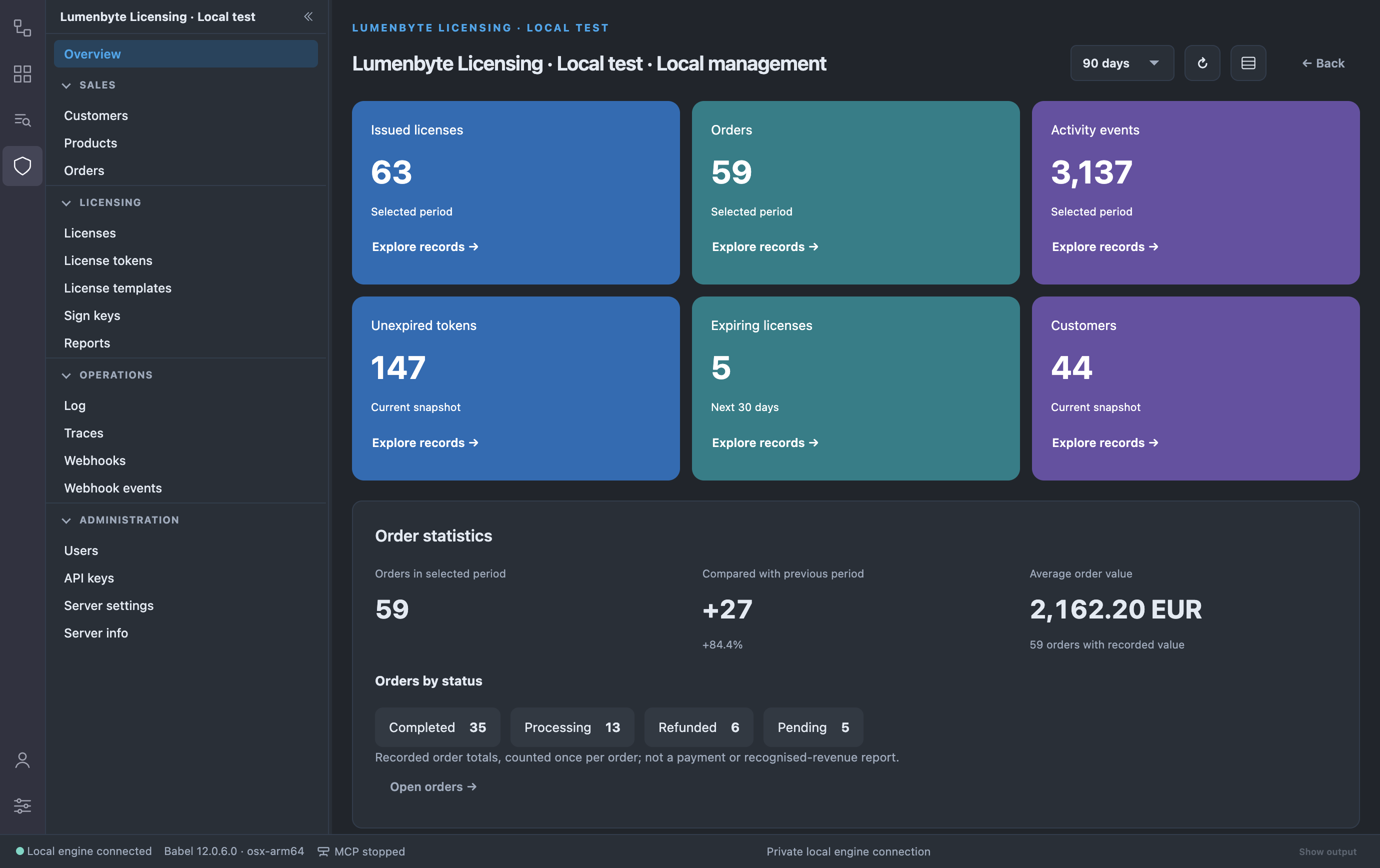The height and width of the screenshot is (868, 1380).
Task: Click the MCP stopped status icon
Action: (323, 851)
